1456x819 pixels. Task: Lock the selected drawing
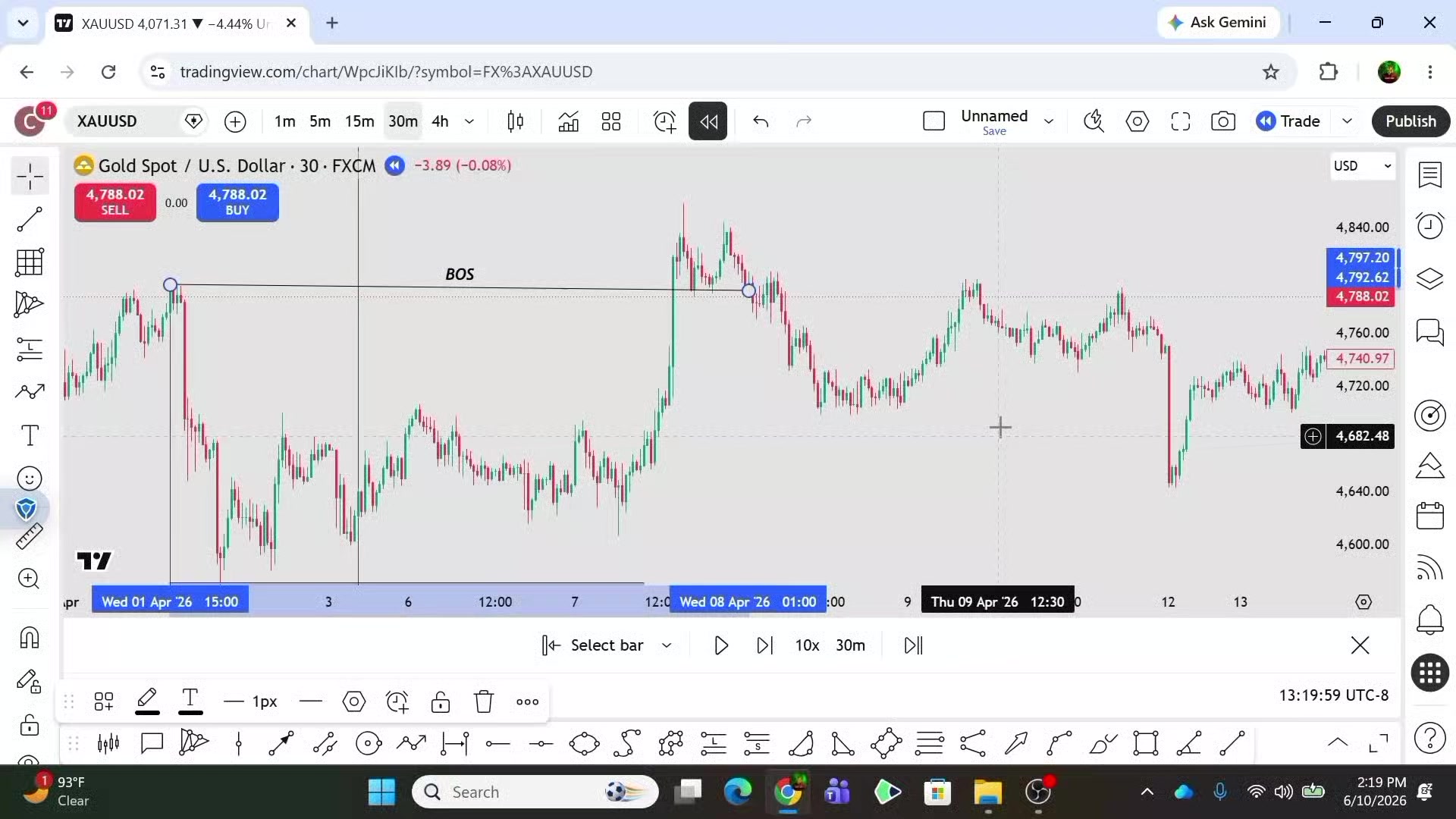pos(441,701)
